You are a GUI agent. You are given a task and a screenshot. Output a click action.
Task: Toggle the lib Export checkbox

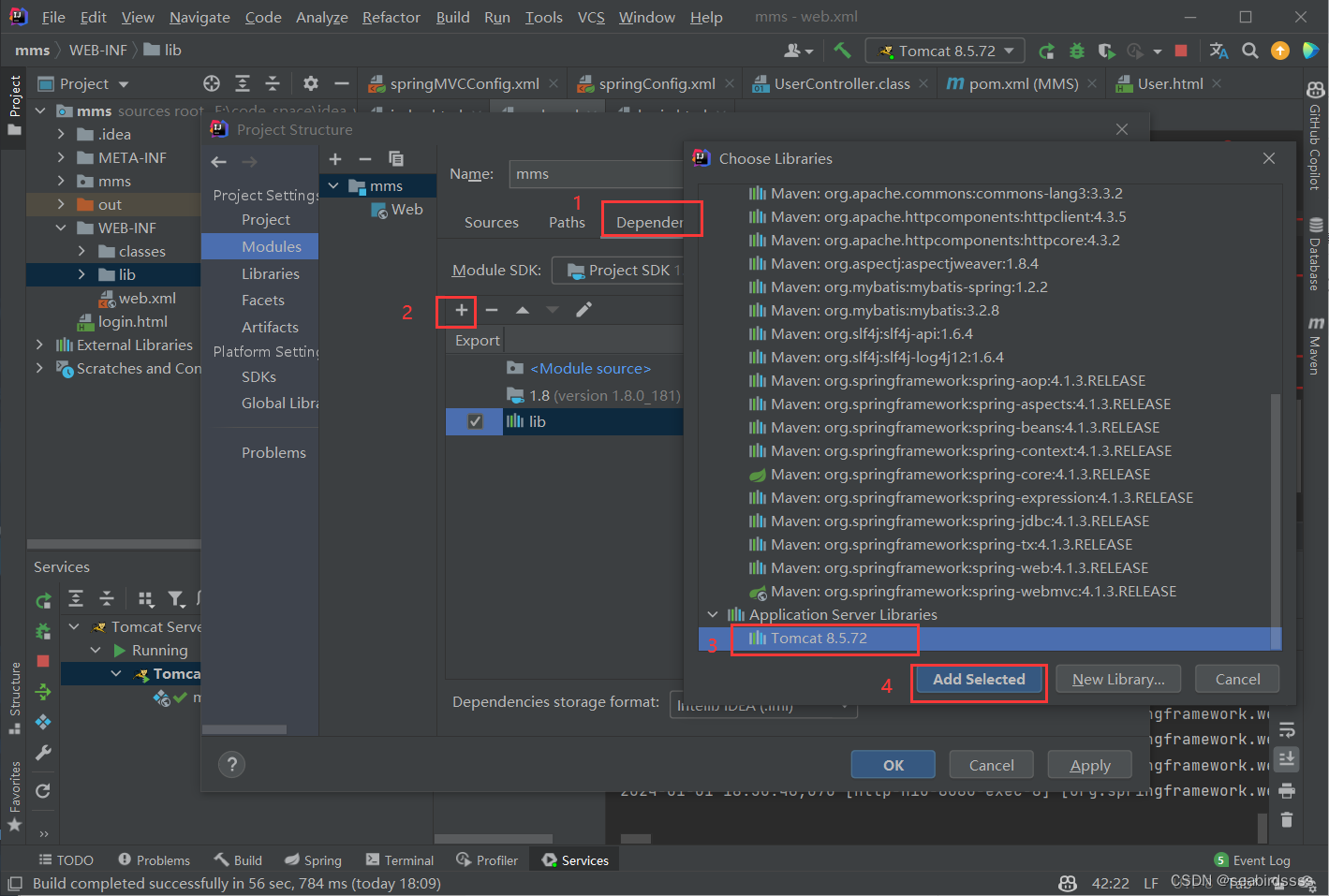(475, 421)
